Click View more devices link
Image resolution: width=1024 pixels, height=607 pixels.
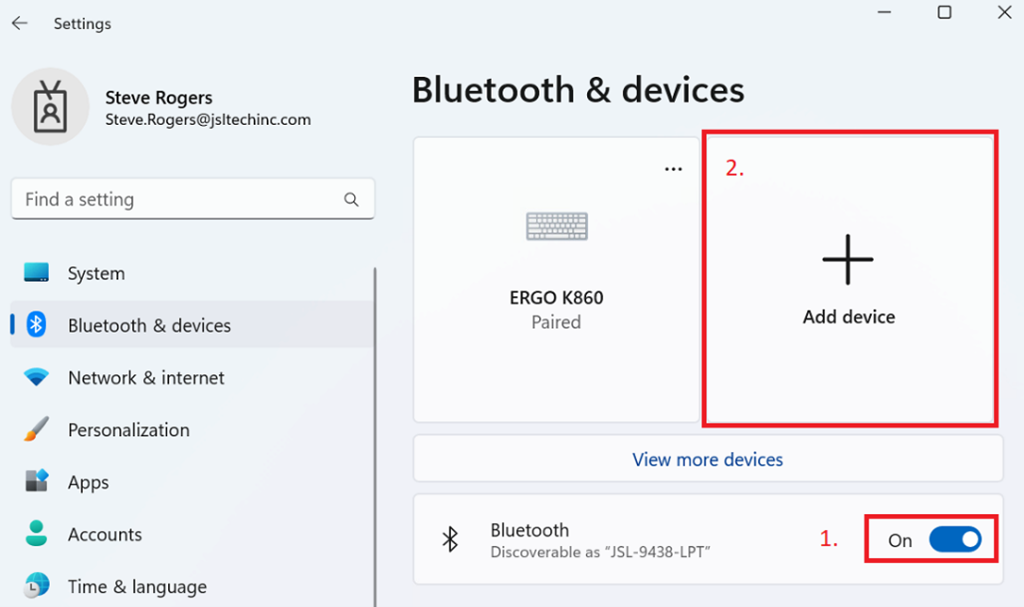[707, 460]
